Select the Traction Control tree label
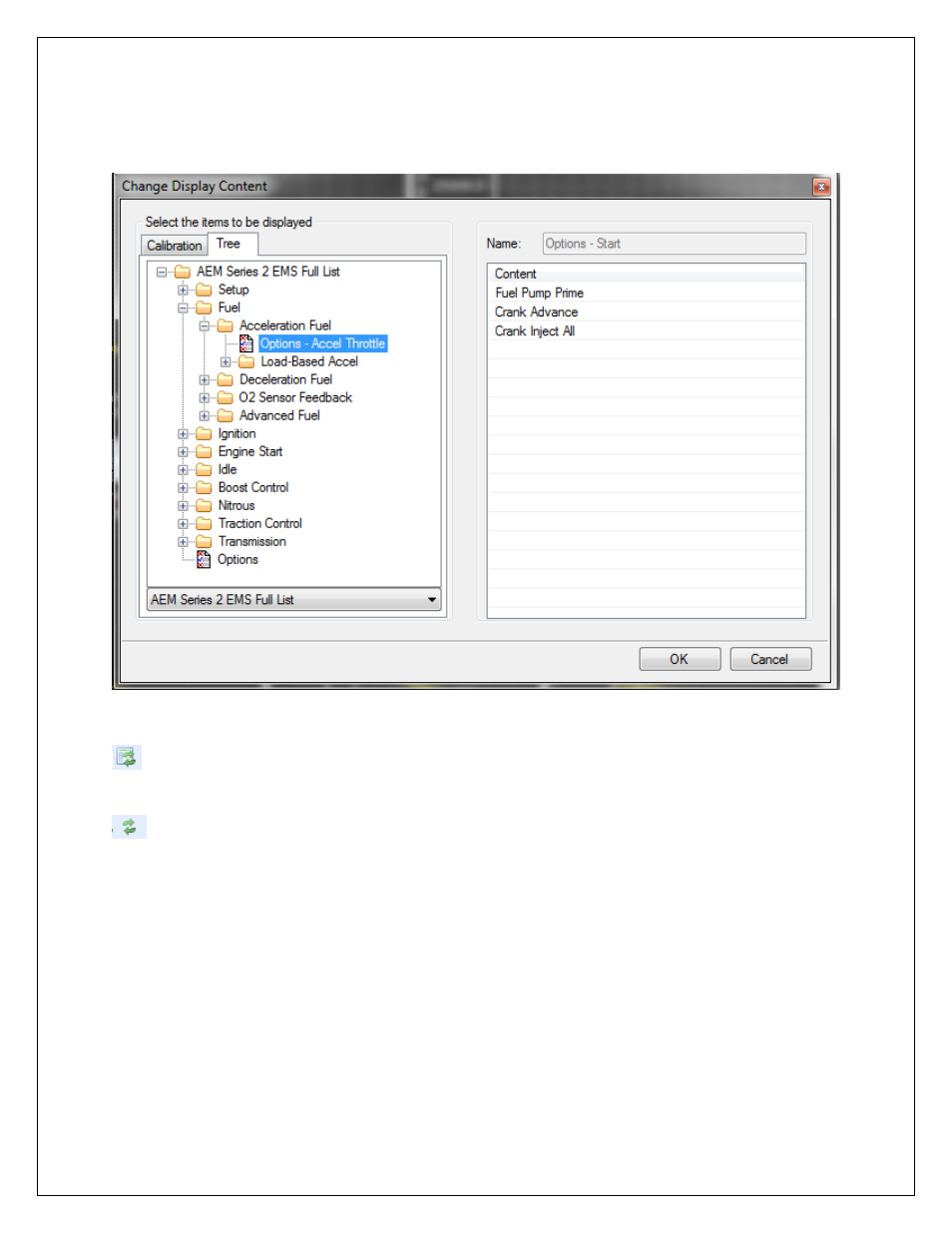The width and height of the screenshot is (952, 1233). point(260,523)
